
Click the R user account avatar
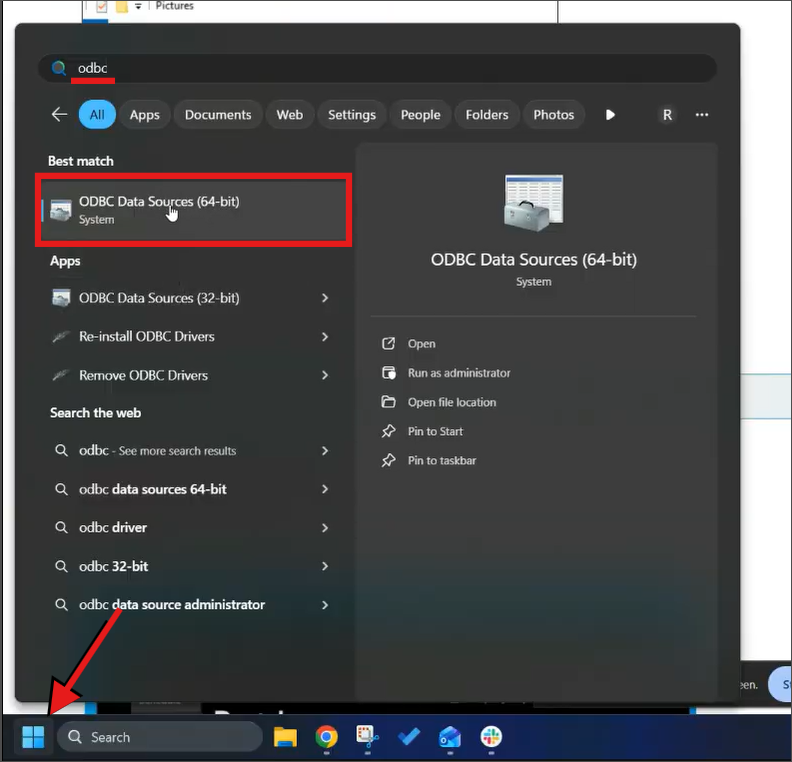pyautogui.click(x=667, y=114)
